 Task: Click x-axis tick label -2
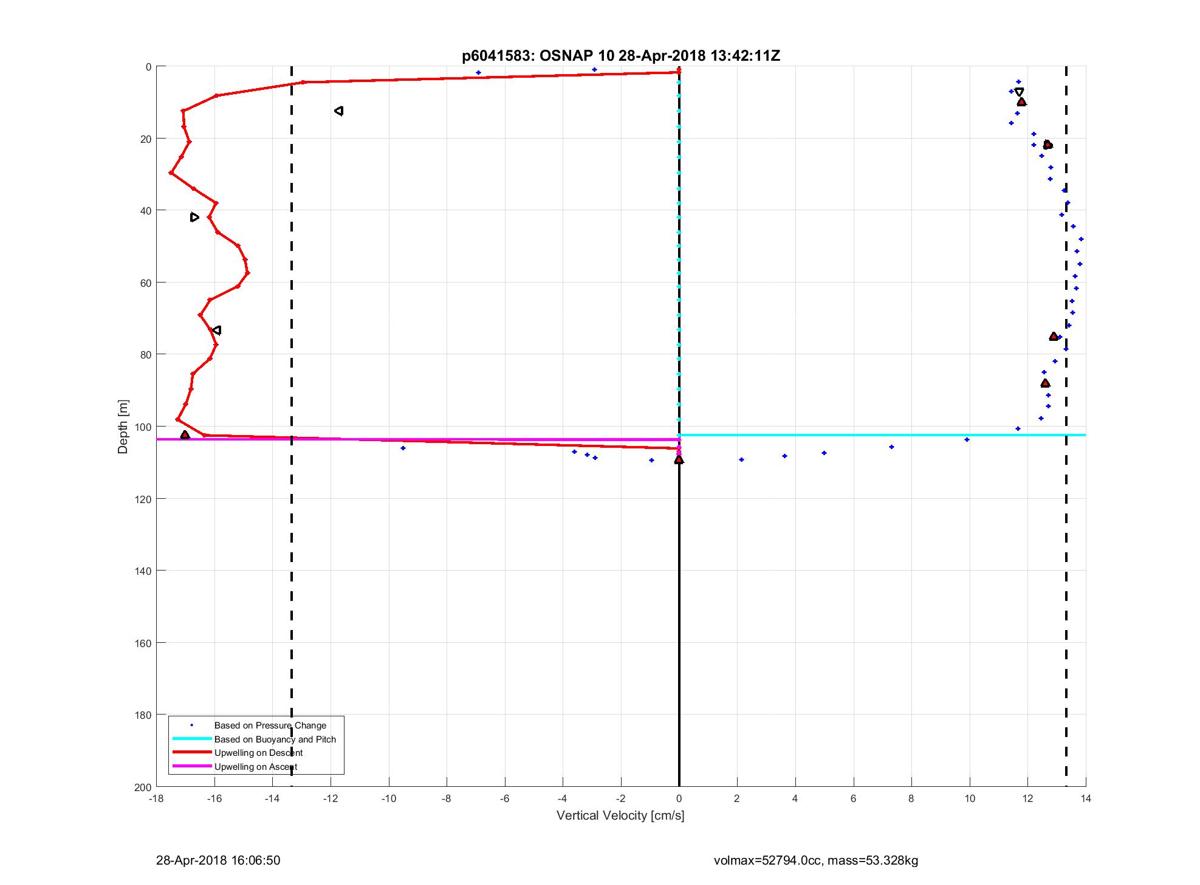pyautogui.click(x=620, y=799)
